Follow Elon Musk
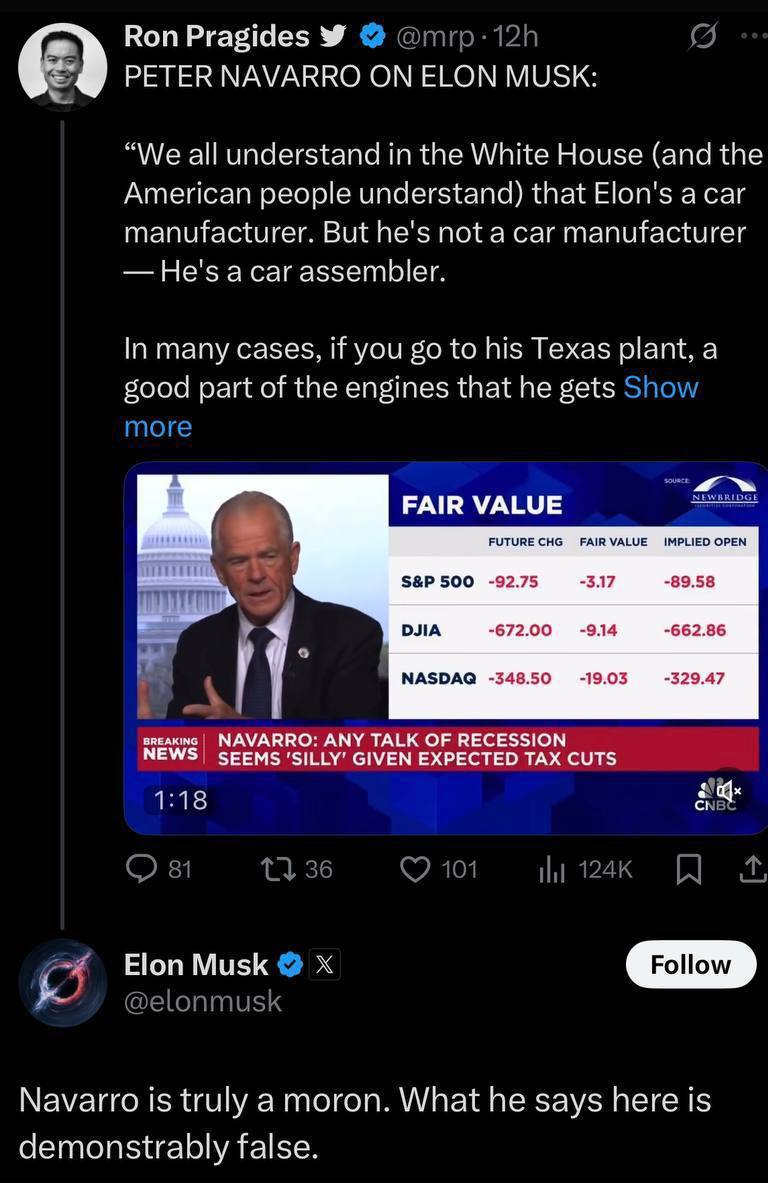Viewport: 768px width, 1183px height. (x=690, y=964)
